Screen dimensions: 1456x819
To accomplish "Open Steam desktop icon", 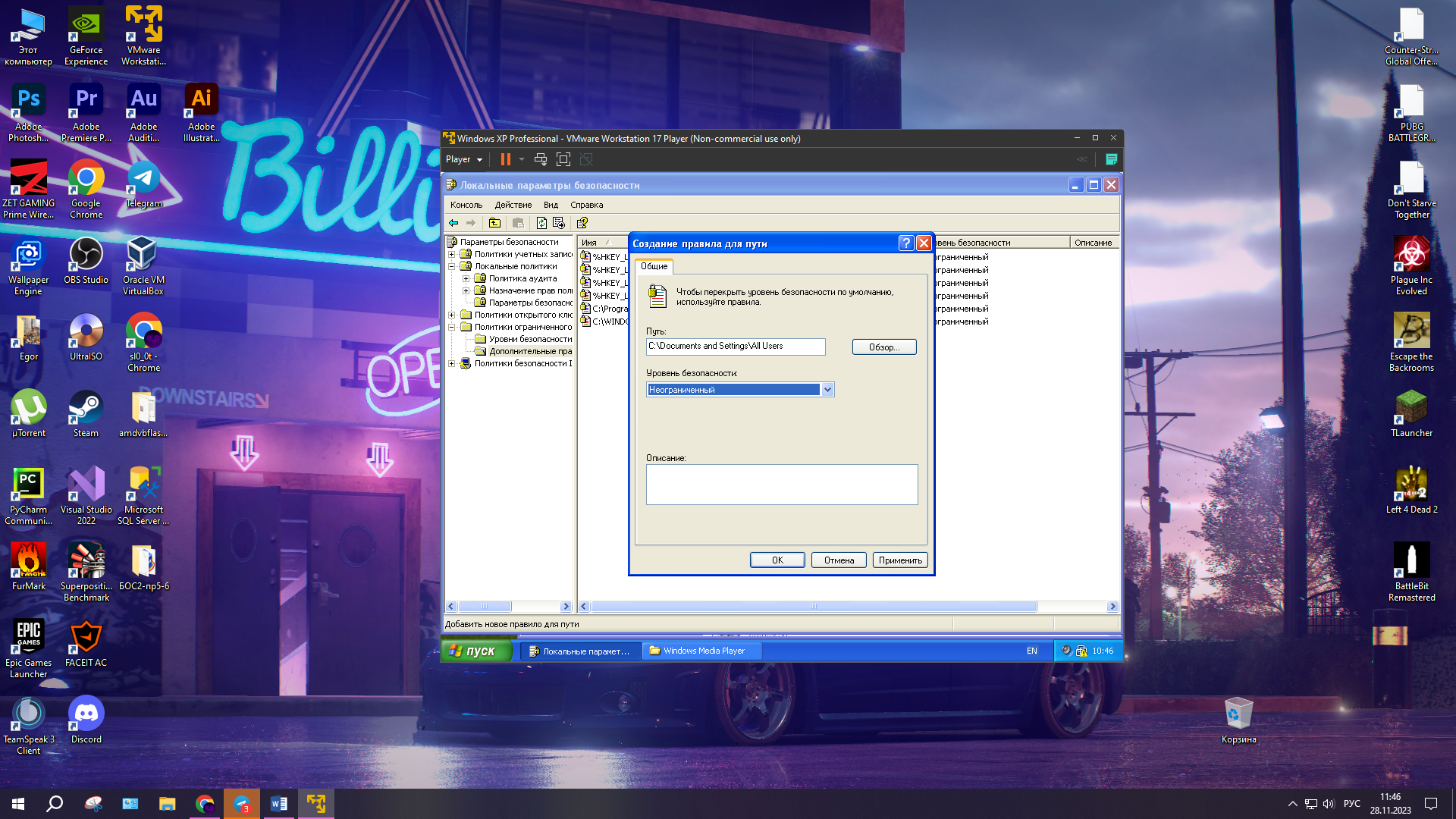I will (x=86, y=414).
